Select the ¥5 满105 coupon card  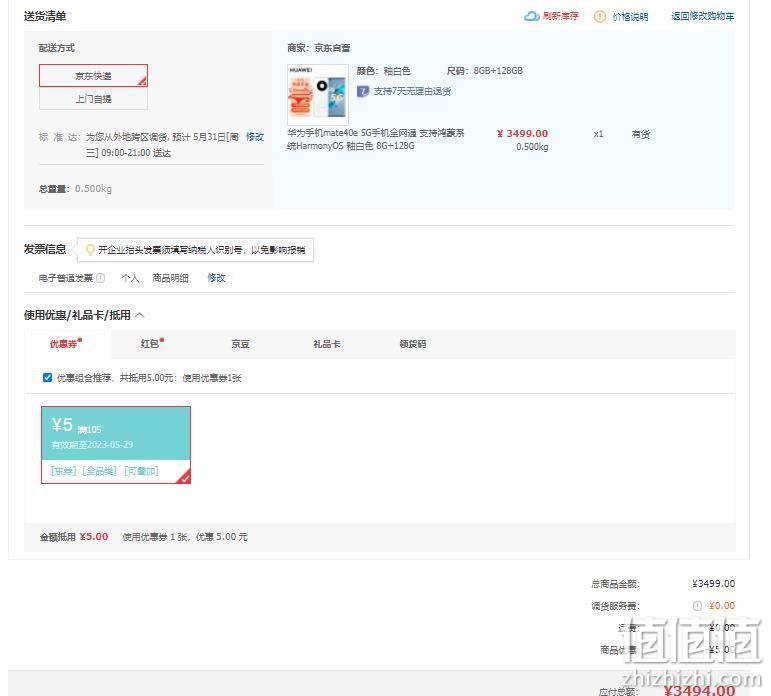click(x=116, y=445)
